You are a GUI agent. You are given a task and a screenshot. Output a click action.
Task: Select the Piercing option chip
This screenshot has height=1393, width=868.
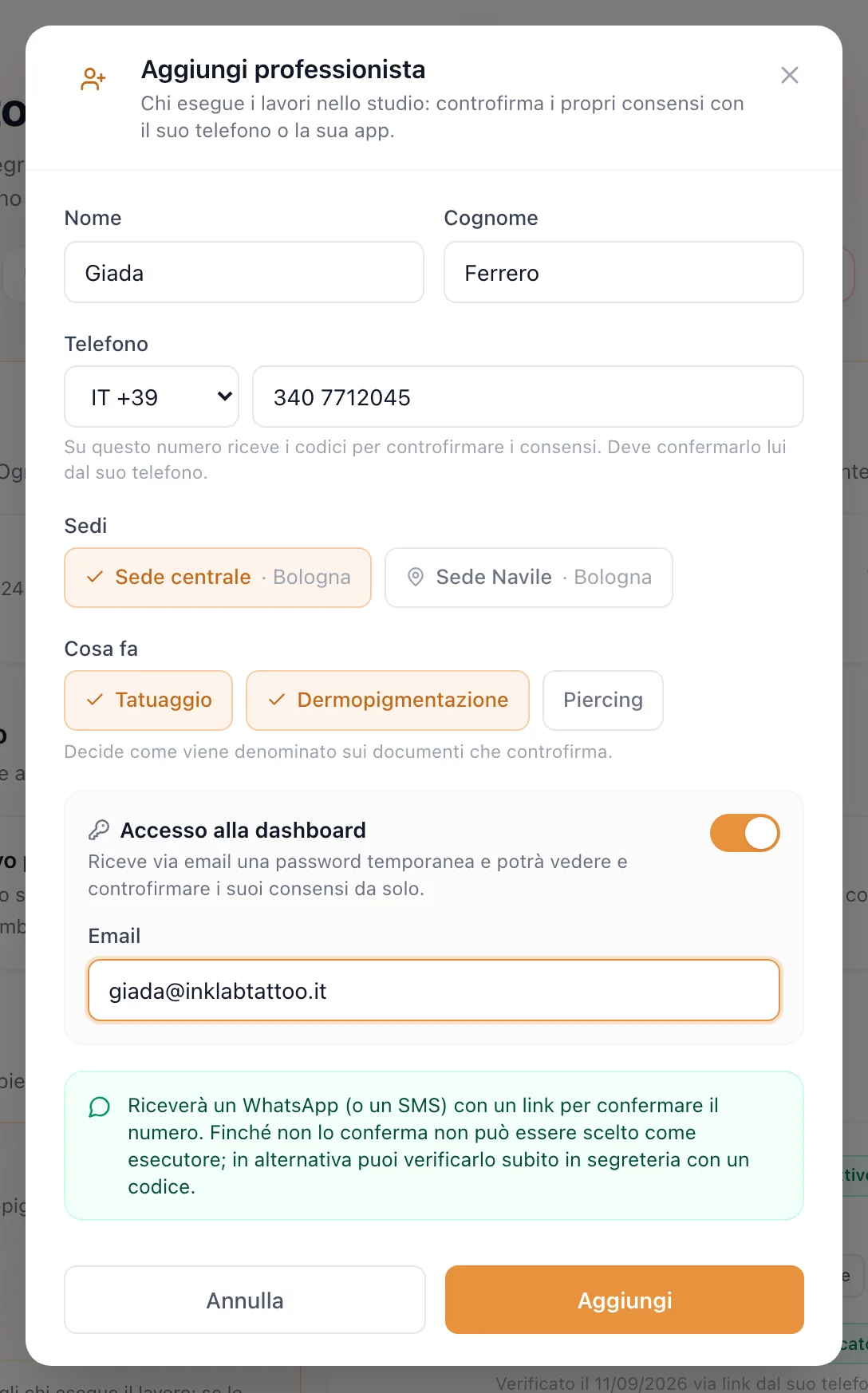[x=603, y=700]
